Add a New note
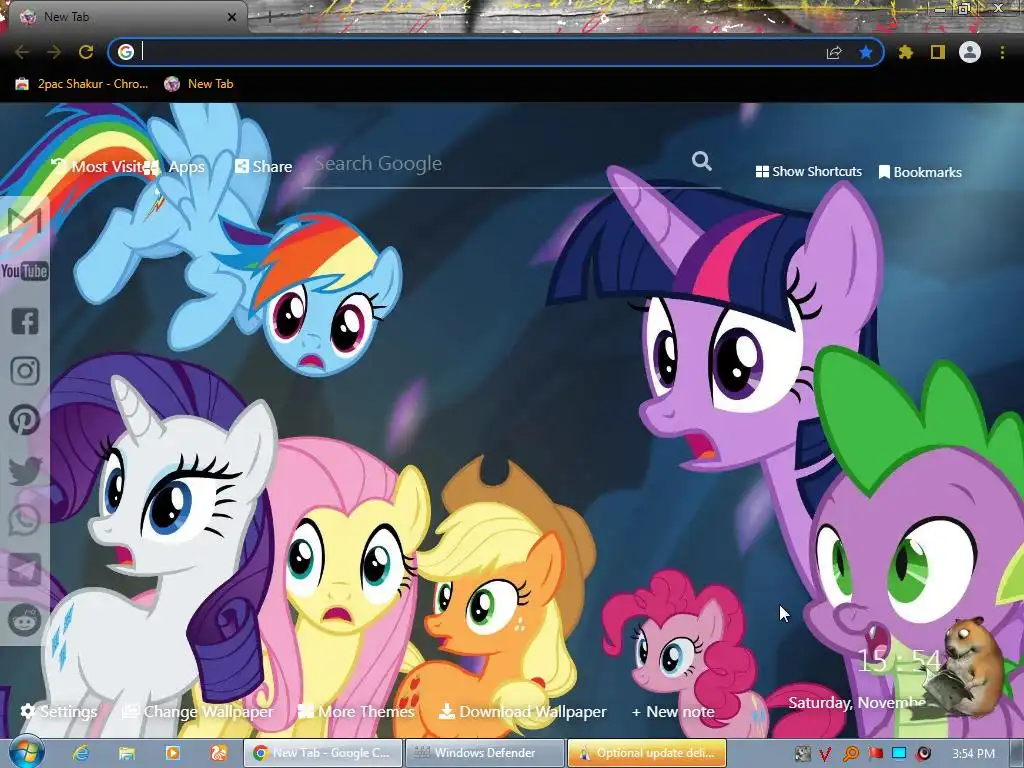Image resolution: width=1024 pixels, height=768 pixels. tap(673, 711)
